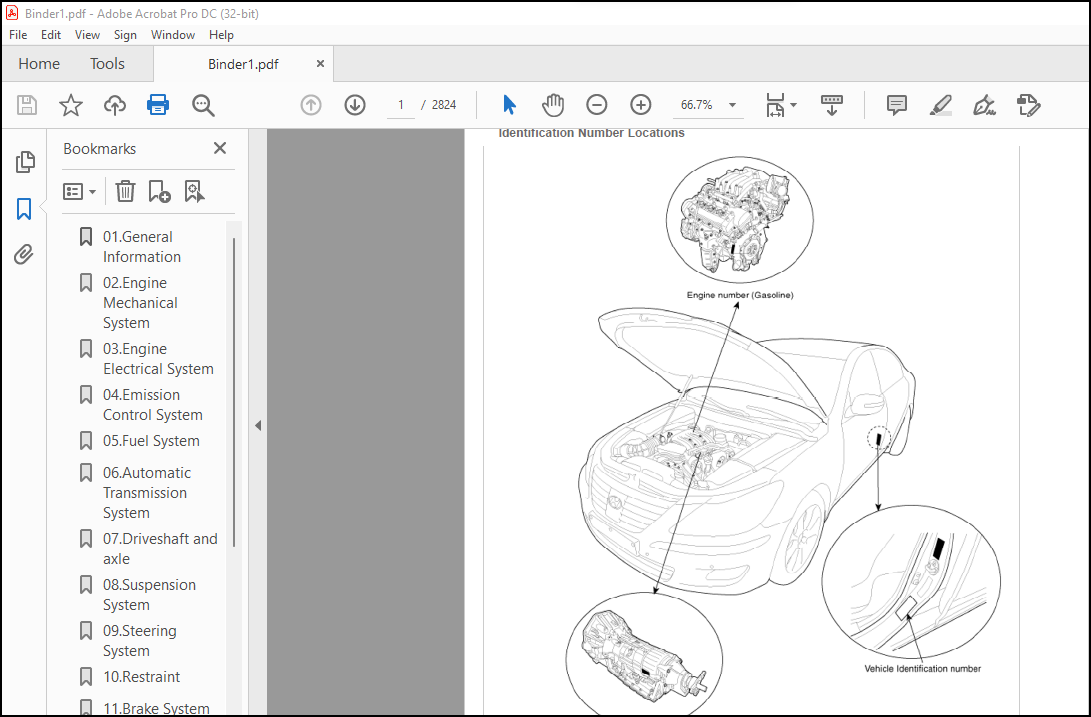The height and width of the screenshot is (717, 1091).
Task: Open bookmark 06.Automatic Transmission System
Action: click(x=147, y=492)
